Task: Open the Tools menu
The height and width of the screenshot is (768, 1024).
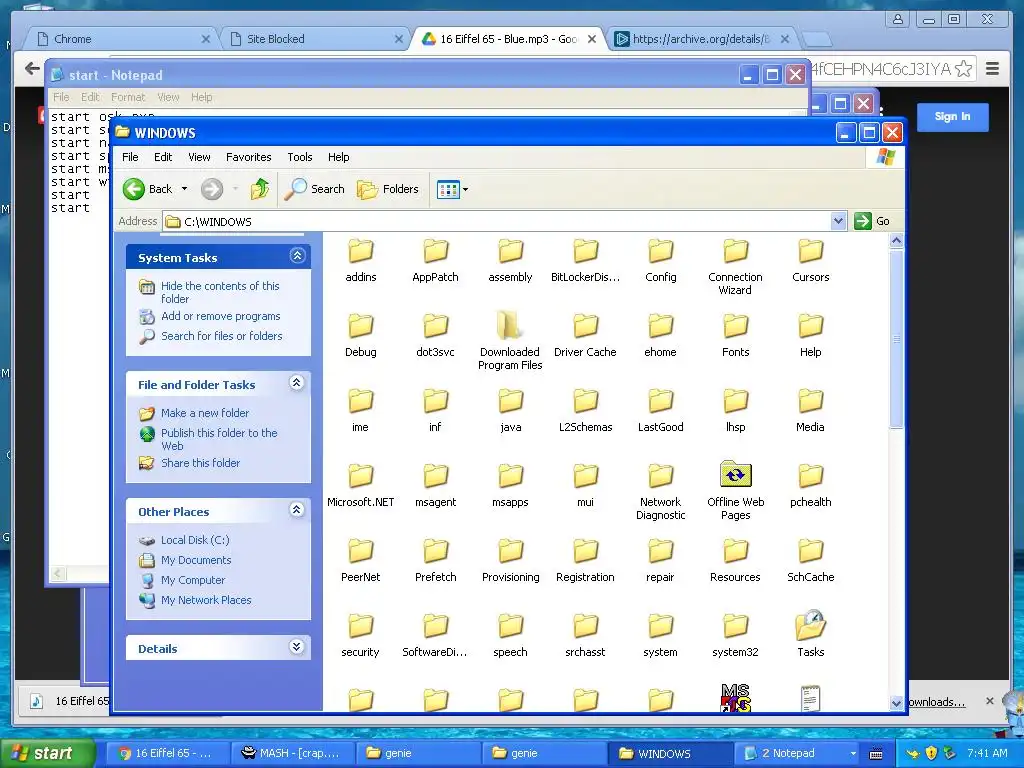Action: [300, 157]
